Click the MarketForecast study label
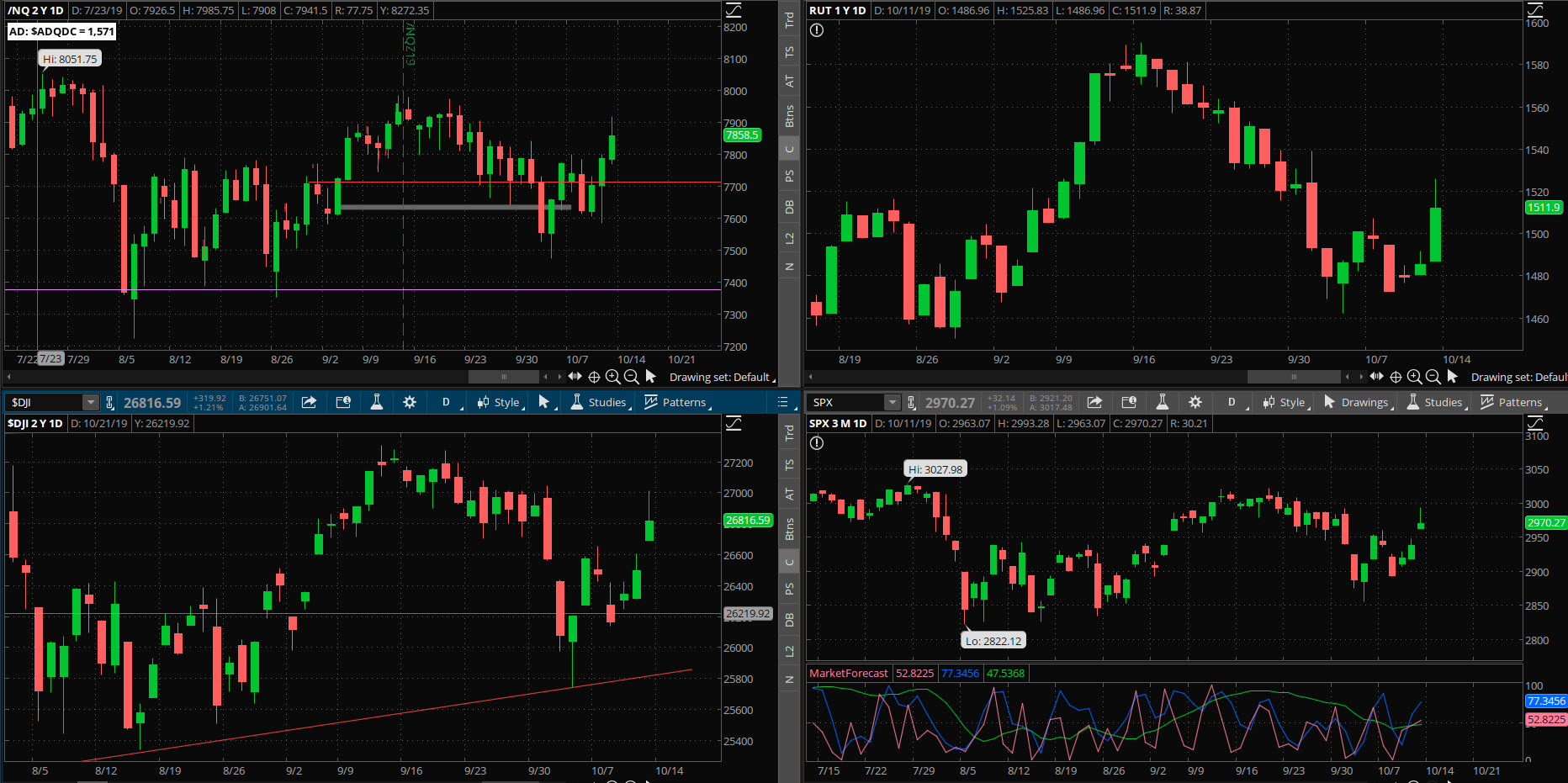 tap(848, 673)
